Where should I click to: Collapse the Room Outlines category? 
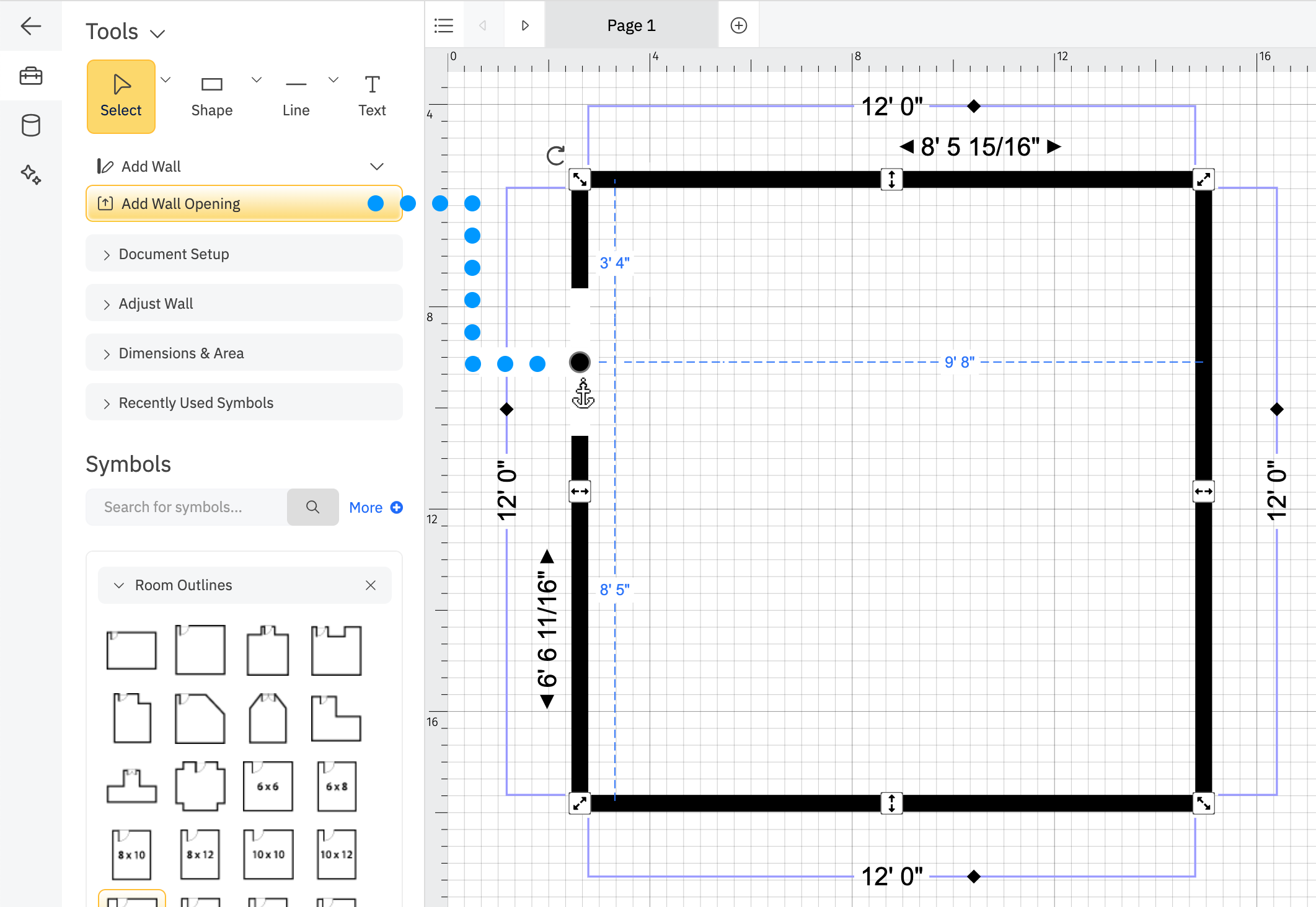tap(119, 585)
